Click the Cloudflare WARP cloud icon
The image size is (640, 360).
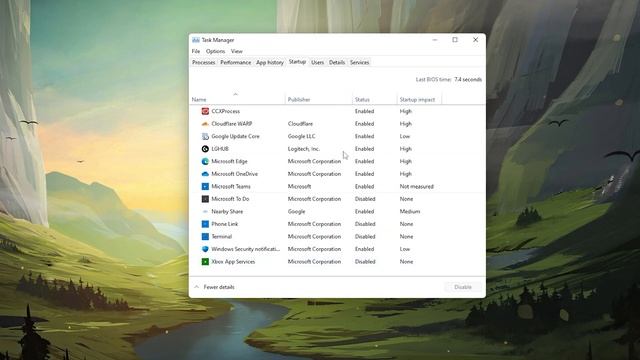pos(205,124)
